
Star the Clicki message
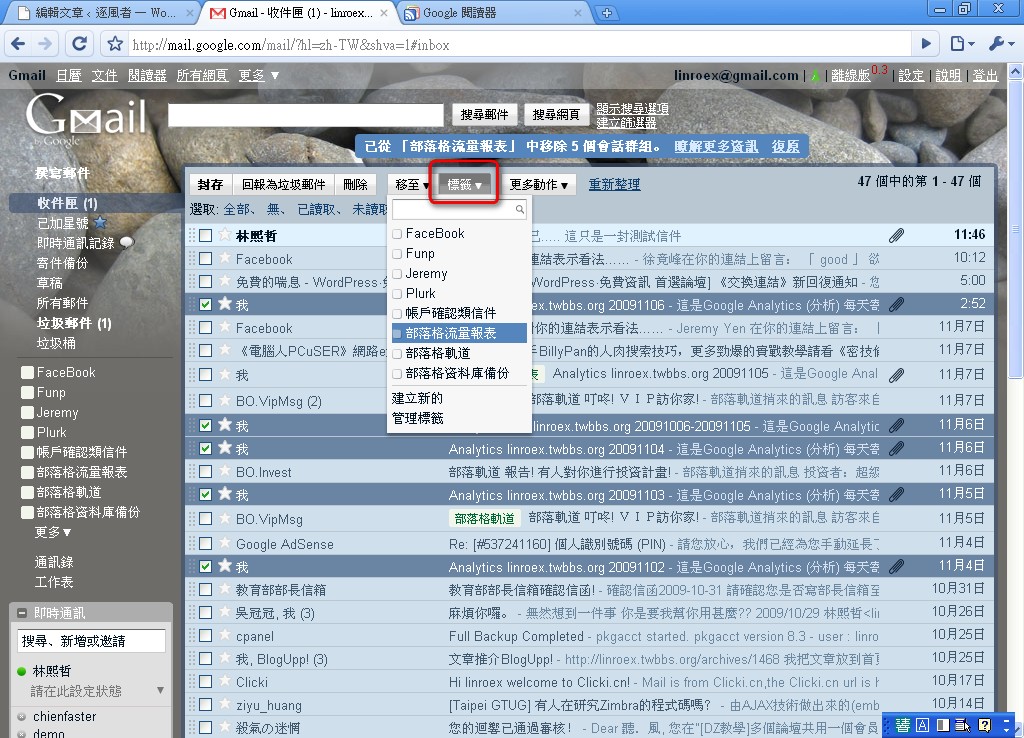click(x=225, y=681)
